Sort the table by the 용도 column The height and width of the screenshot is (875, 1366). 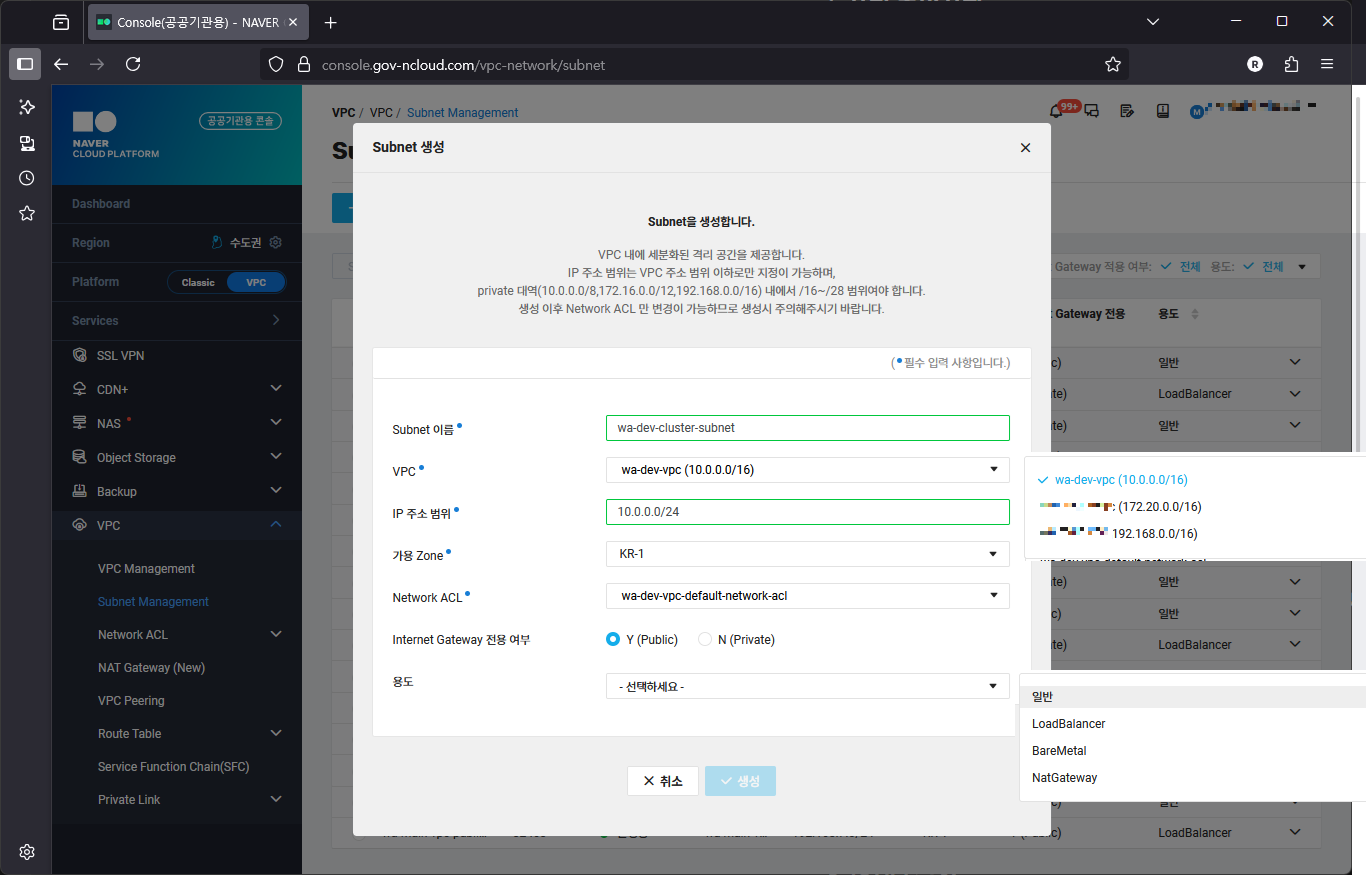(x=1194, y=314)
